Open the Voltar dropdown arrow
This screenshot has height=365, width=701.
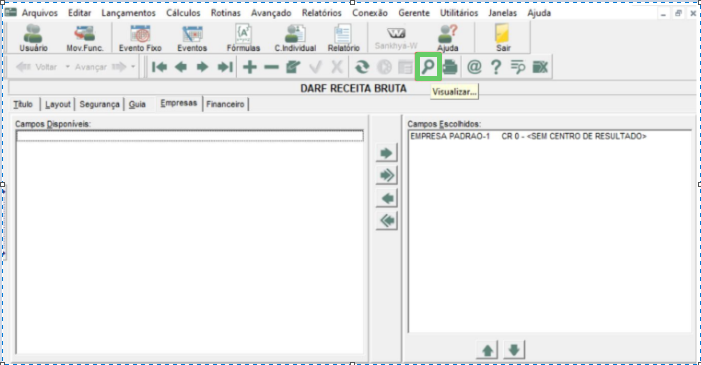[68, 67]
